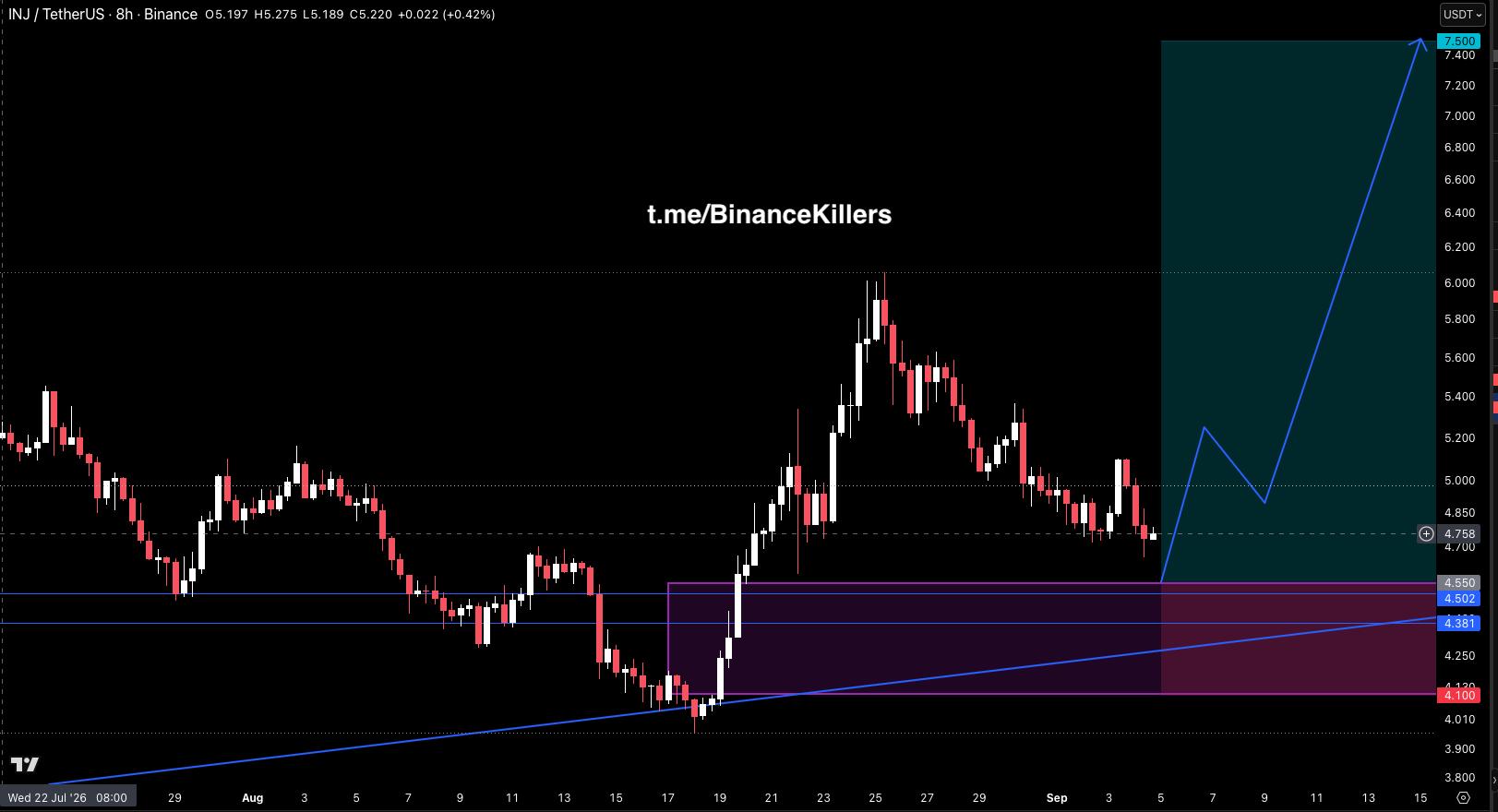
Task: Select the 7.500 take-profit price label
Action: (x=1459, y=42)
